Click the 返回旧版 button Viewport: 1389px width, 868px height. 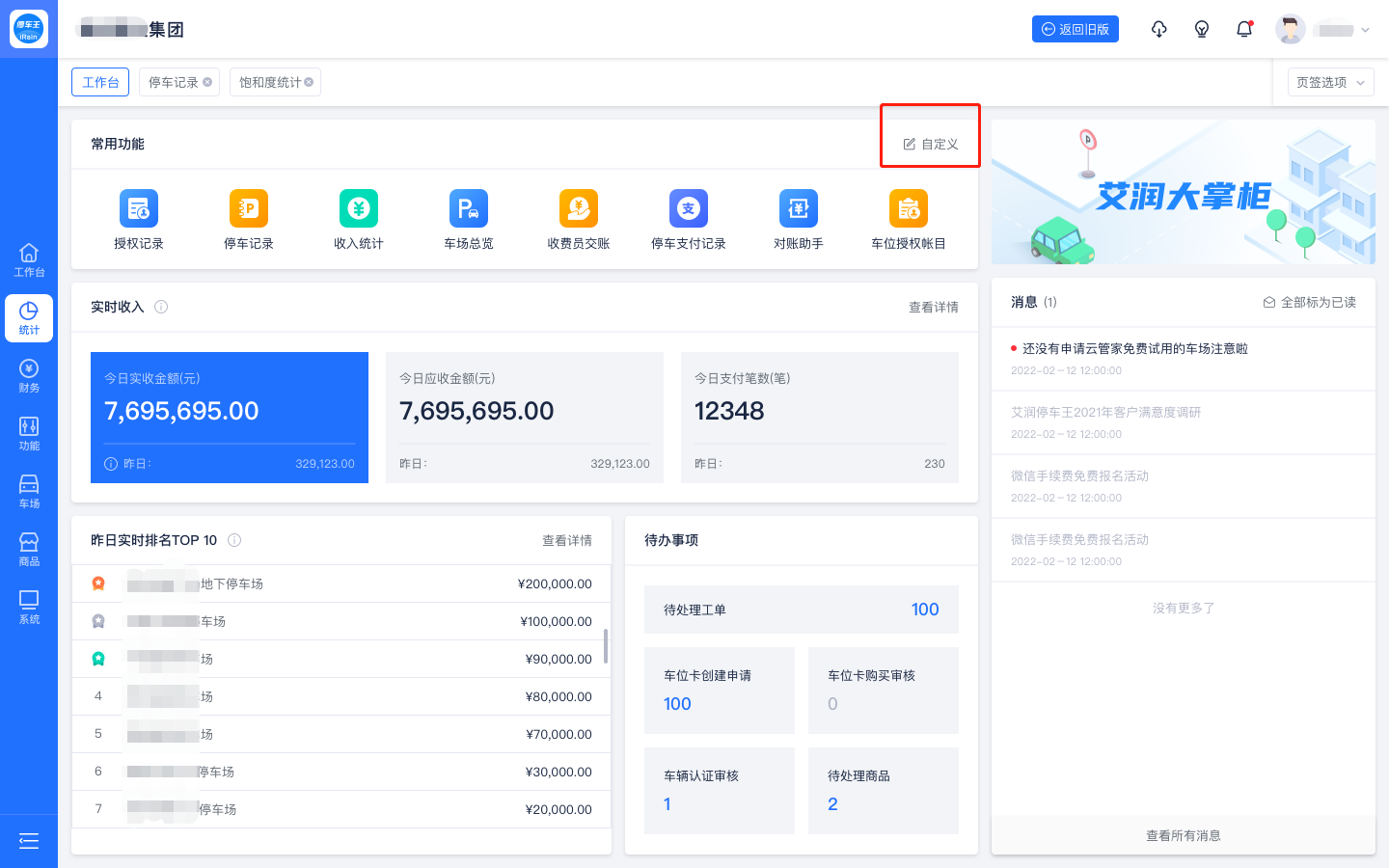[x=1076, y=29]
